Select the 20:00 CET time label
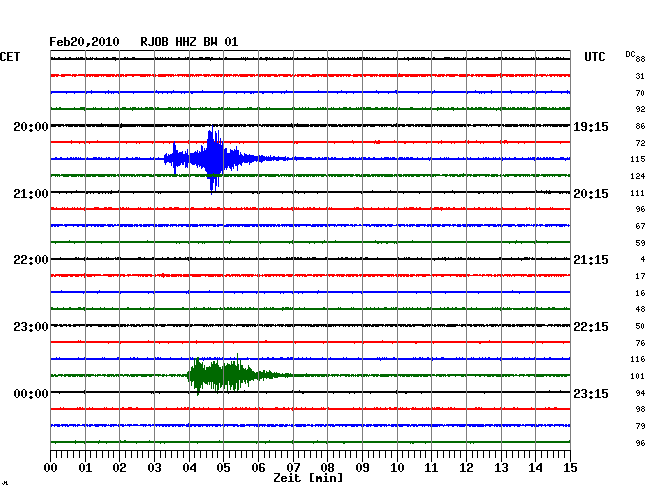The height and width of the screenshot is (494, 650). [31, 126]
